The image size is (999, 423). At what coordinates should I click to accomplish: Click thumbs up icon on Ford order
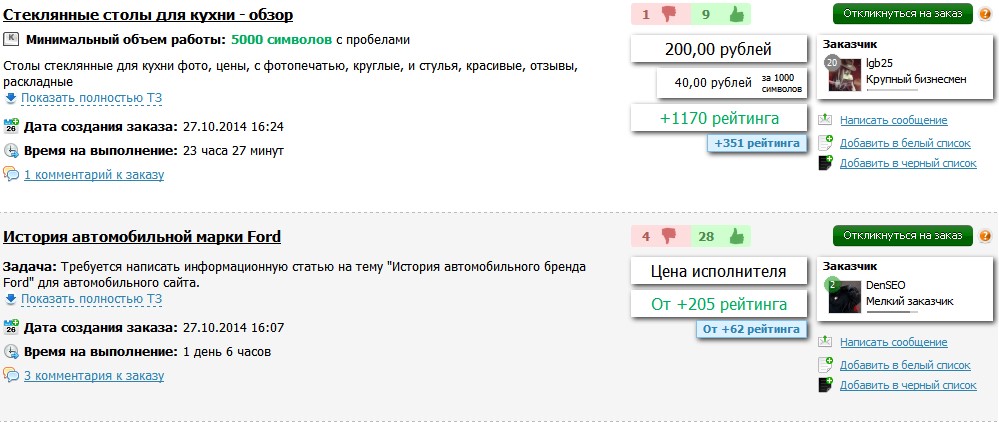pos(736,237)
